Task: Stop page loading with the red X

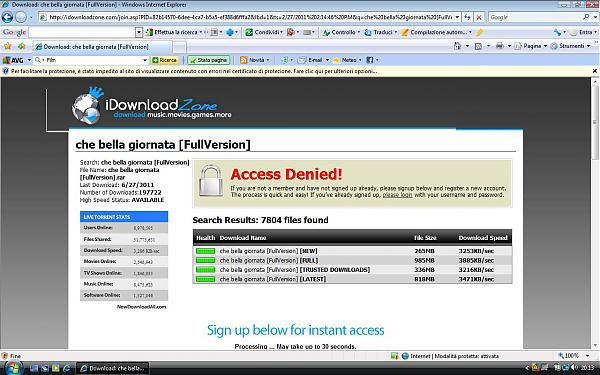Action: coord(479,17)
